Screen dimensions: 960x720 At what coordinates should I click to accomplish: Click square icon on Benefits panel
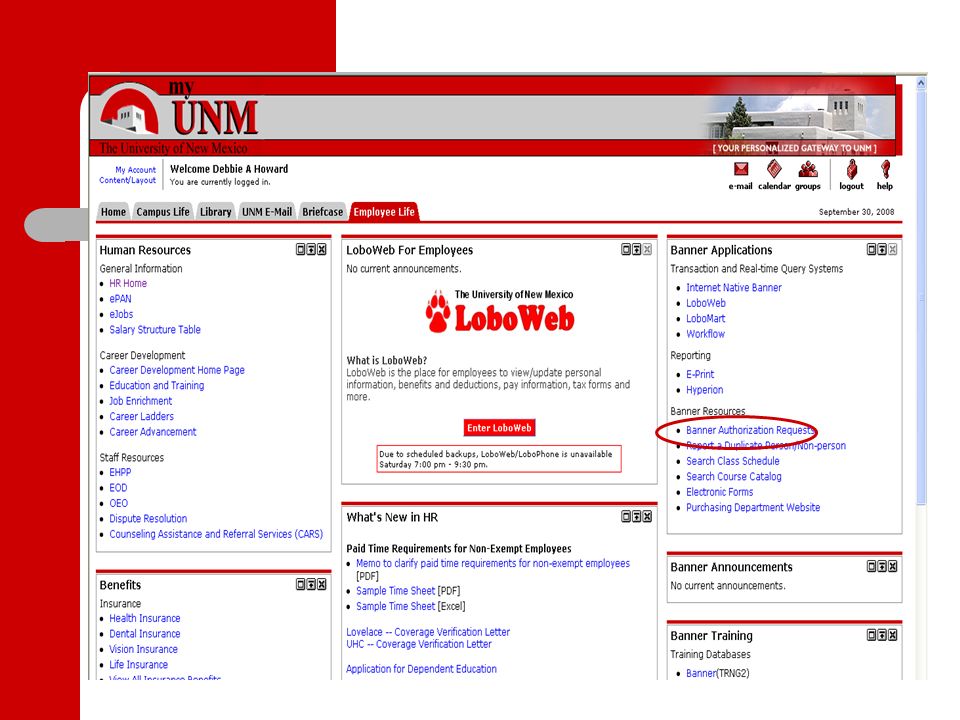pos(301,584)
